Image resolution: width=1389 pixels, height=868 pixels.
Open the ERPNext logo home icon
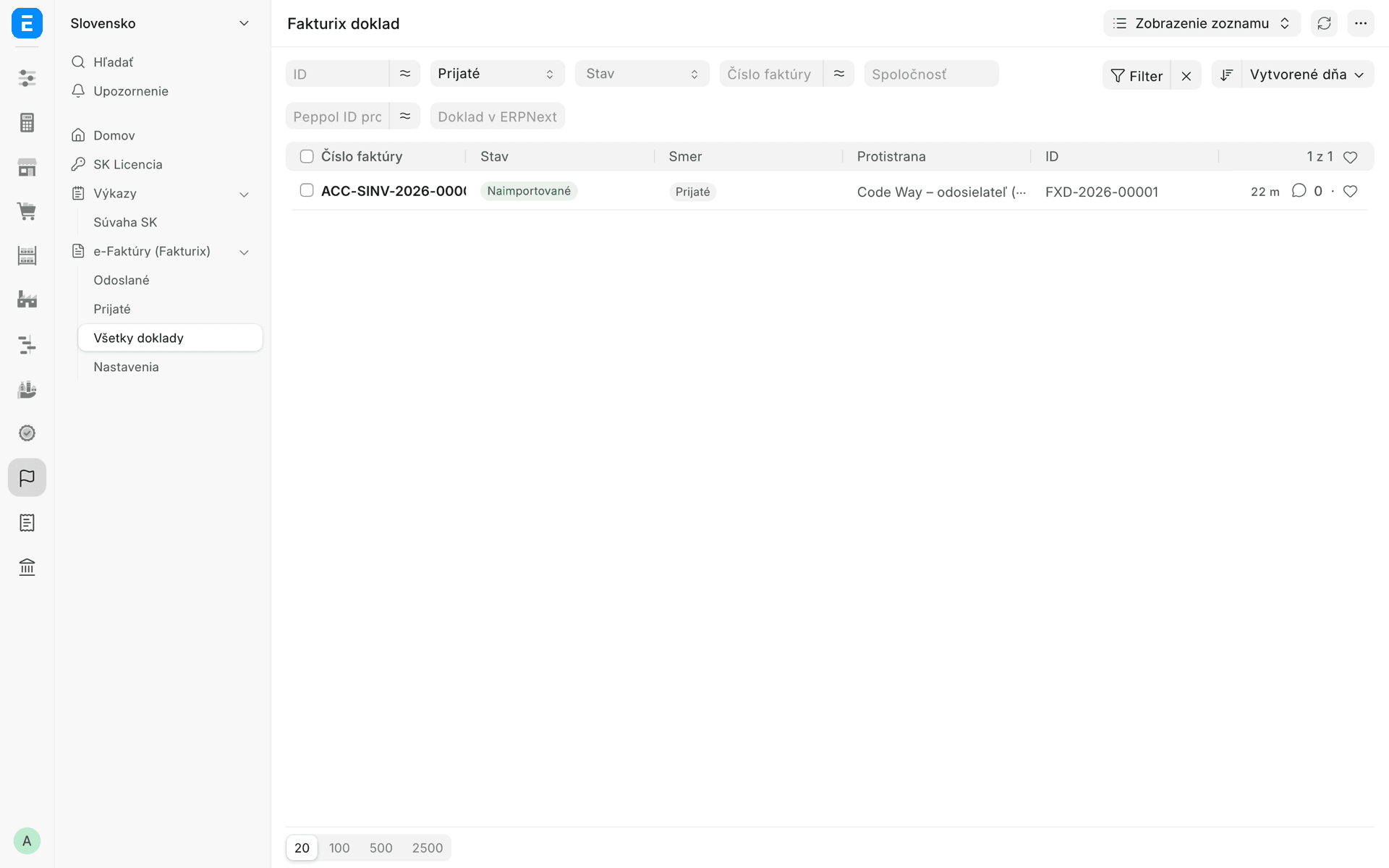(27, 23)
